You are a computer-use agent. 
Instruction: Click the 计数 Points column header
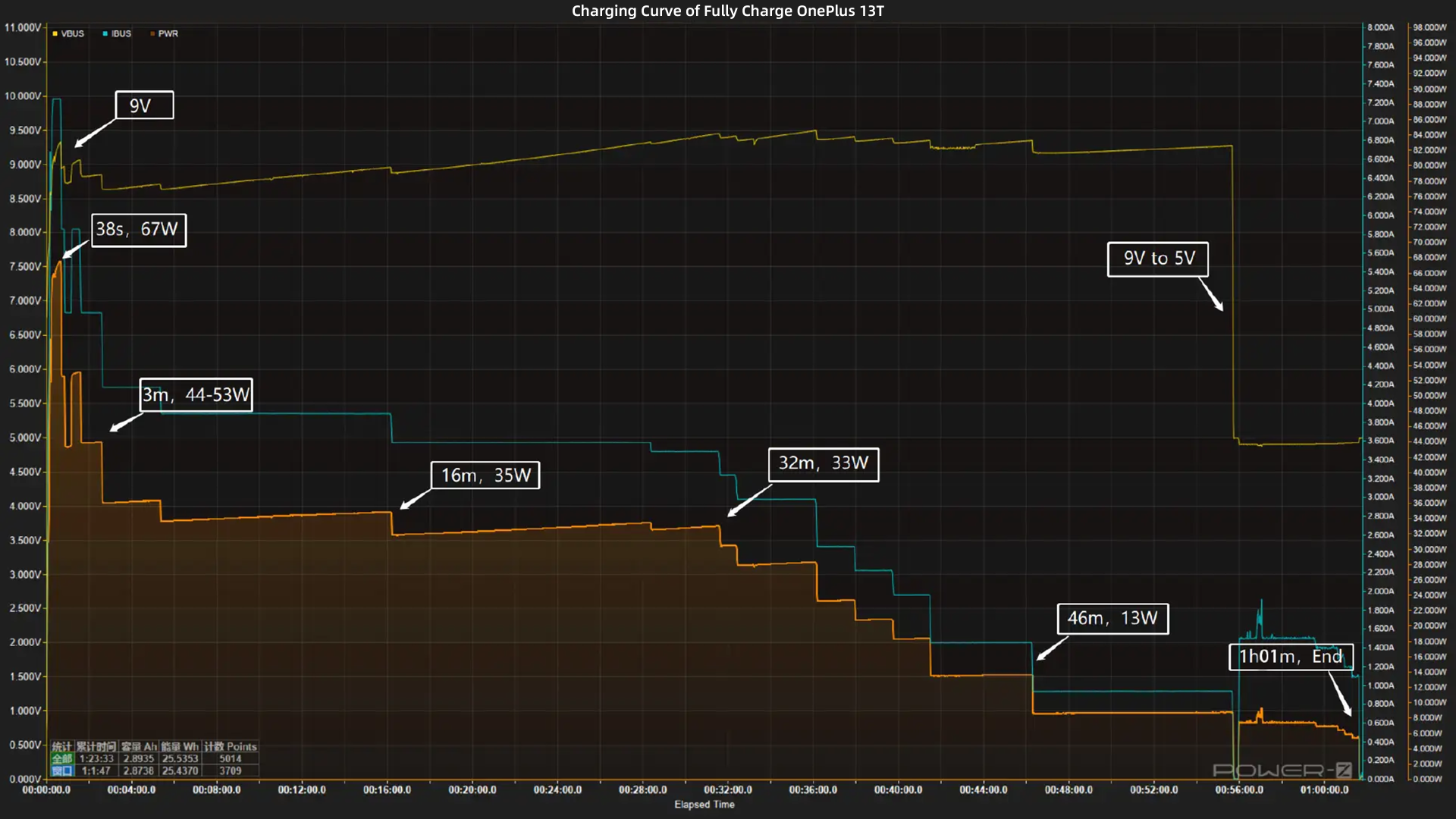(231, 747)
